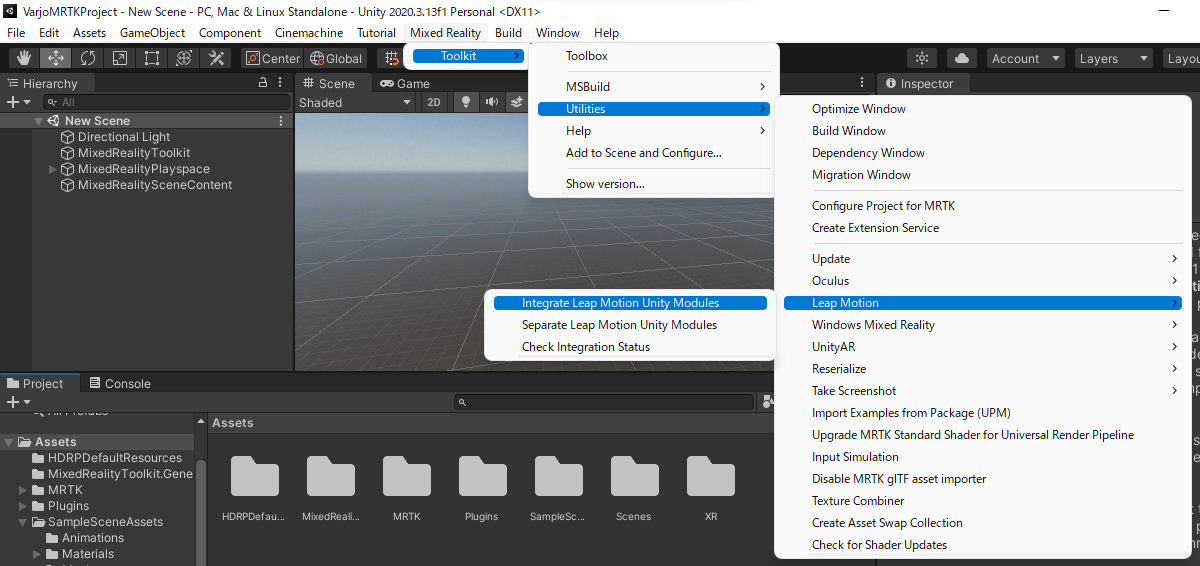Viewport: 1200px width, 566px height.
Task: Open the GameObject menu
Action: point(153,32)
